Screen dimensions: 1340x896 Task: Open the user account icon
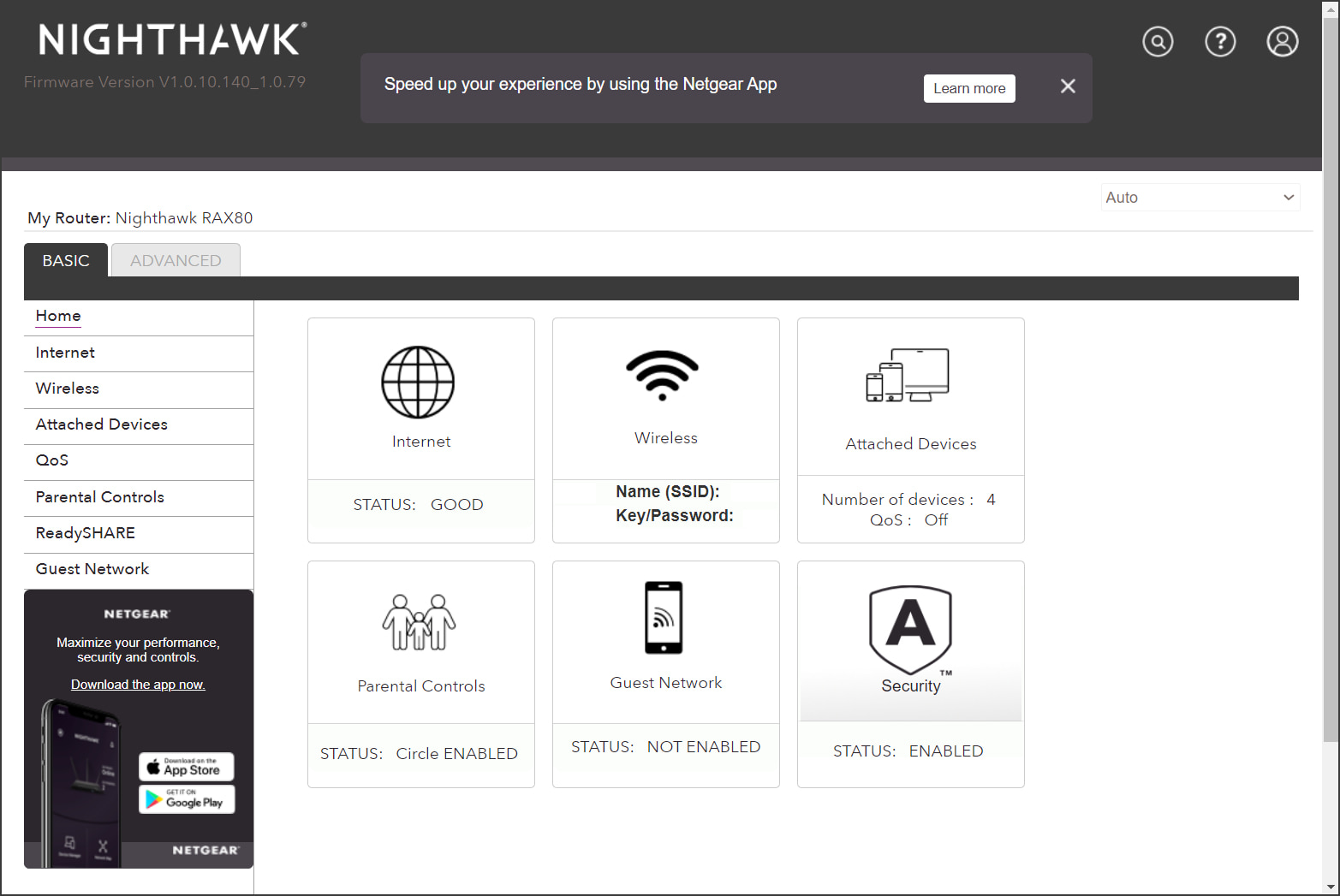click(1283, 41)
